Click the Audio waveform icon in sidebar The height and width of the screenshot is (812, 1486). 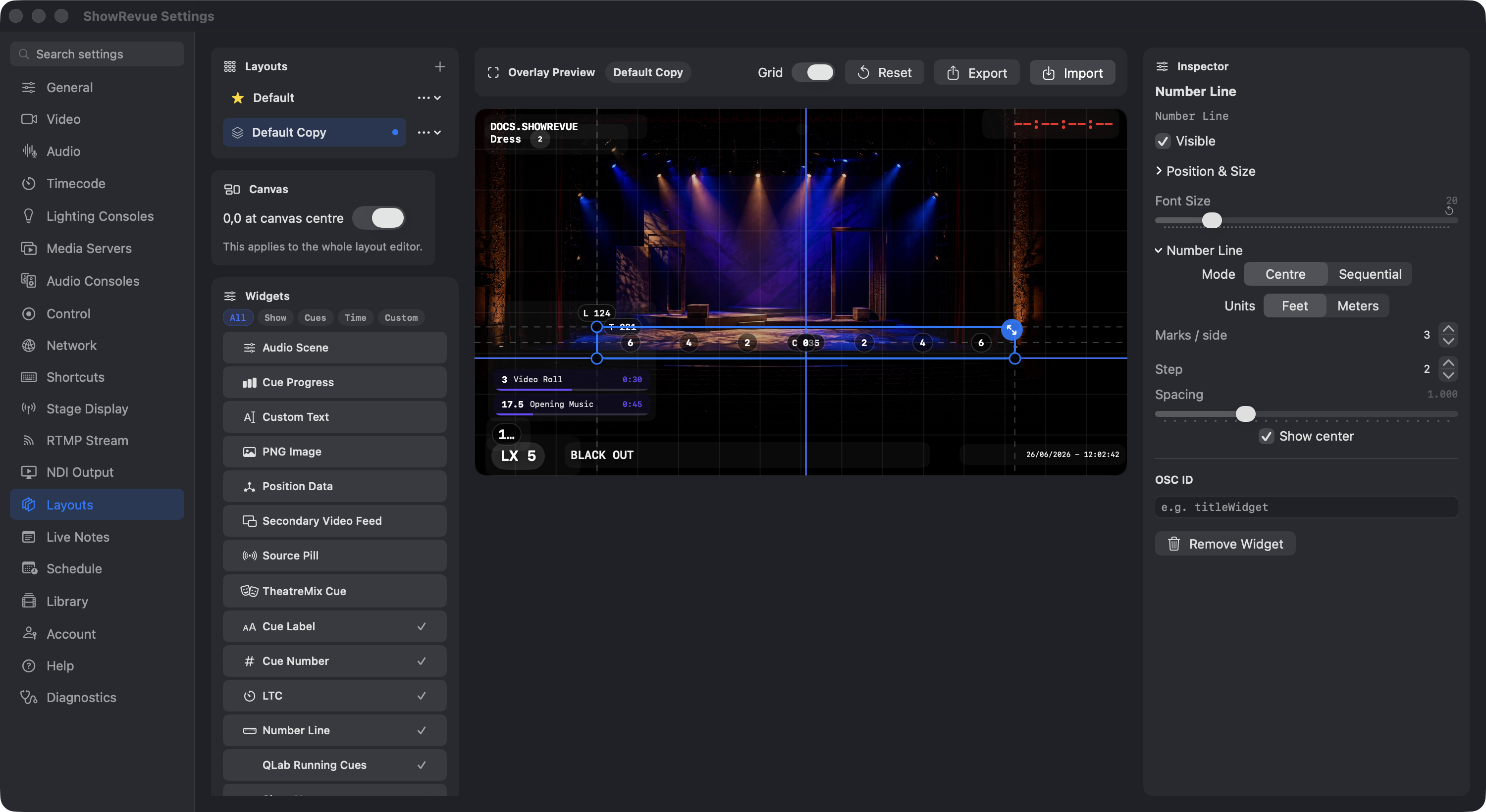pyautogui.click(x=28, y=151)
